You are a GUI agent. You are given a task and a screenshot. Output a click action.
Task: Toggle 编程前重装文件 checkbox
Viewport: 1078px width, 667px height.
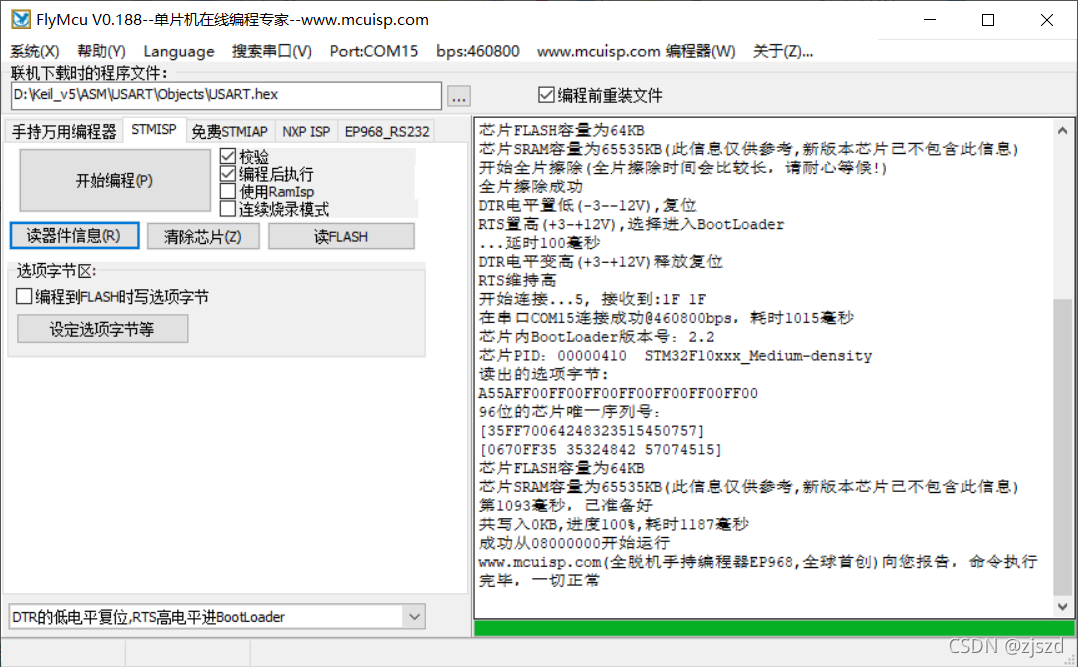[x=600, y=95]
